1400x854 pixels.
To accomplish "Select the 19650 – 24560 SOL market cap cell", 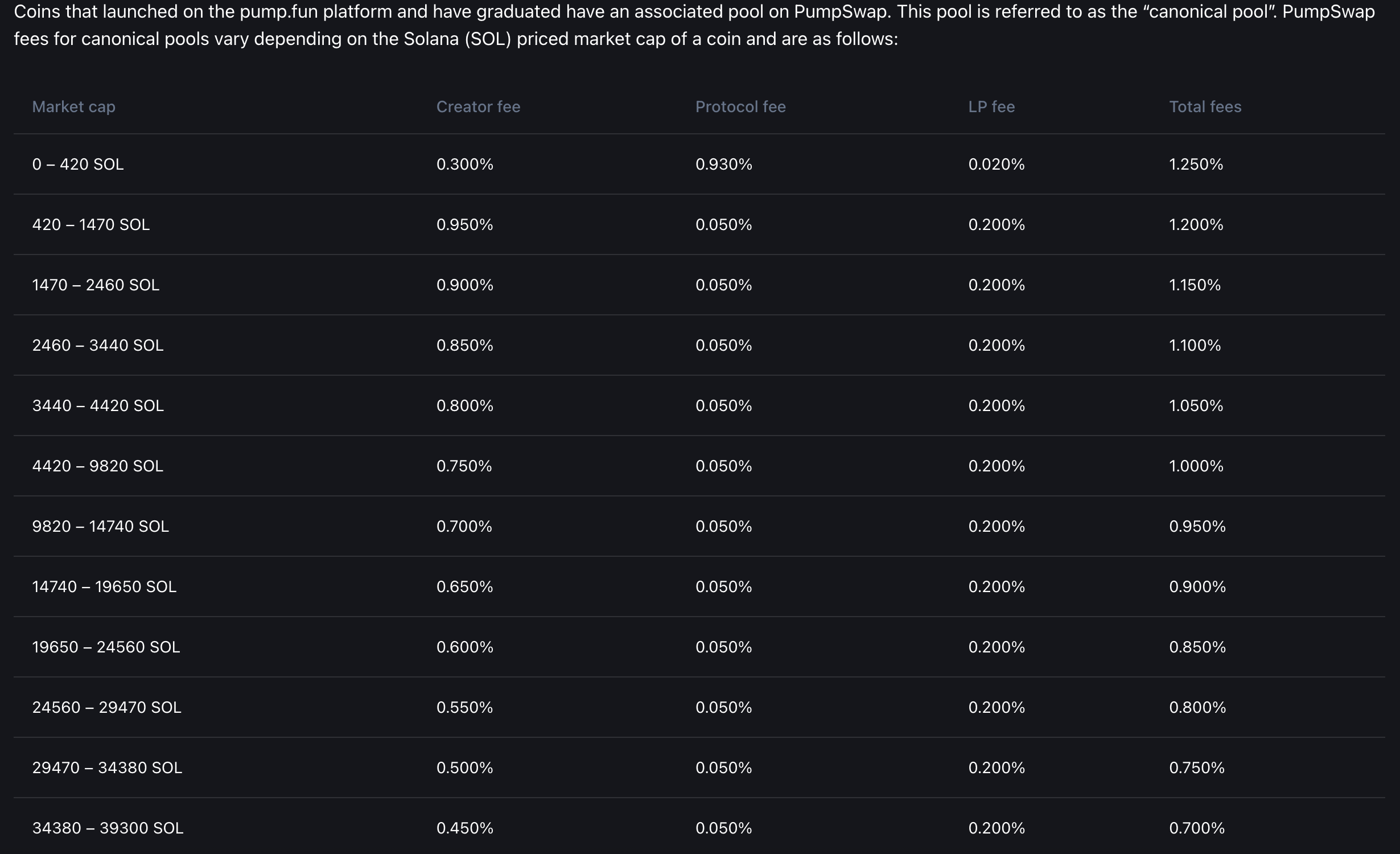I will 106,647.
